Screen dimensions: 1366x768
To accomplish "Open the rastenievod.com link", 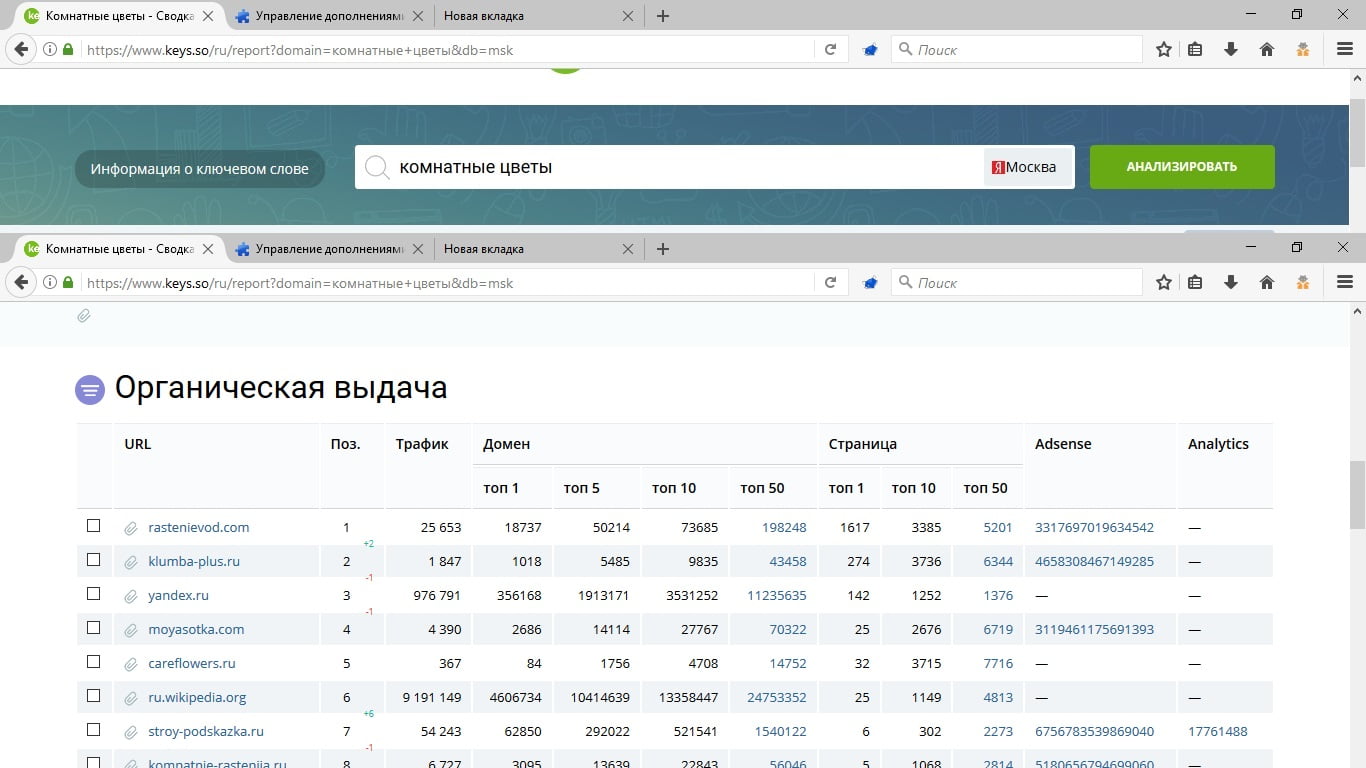I will pyautogui.click(x=199, y=527).
